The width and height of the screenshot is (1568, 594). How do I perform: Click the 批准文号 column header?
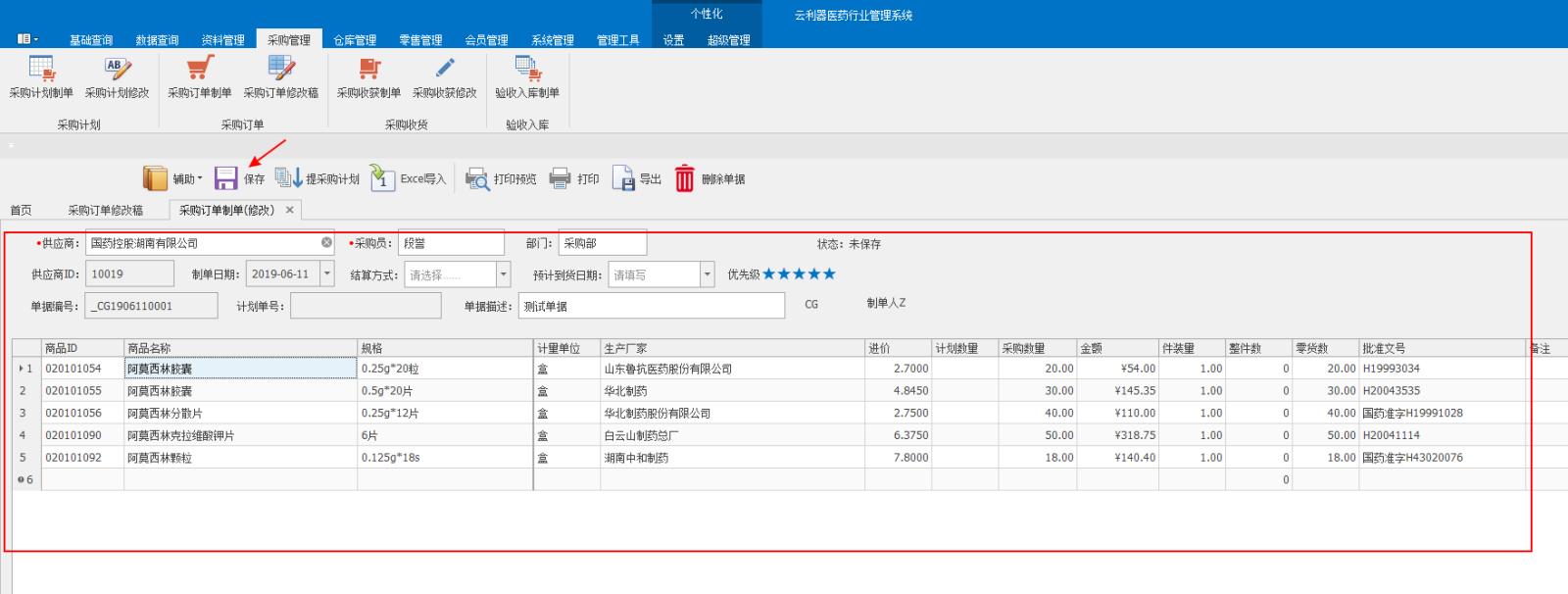1442,348
